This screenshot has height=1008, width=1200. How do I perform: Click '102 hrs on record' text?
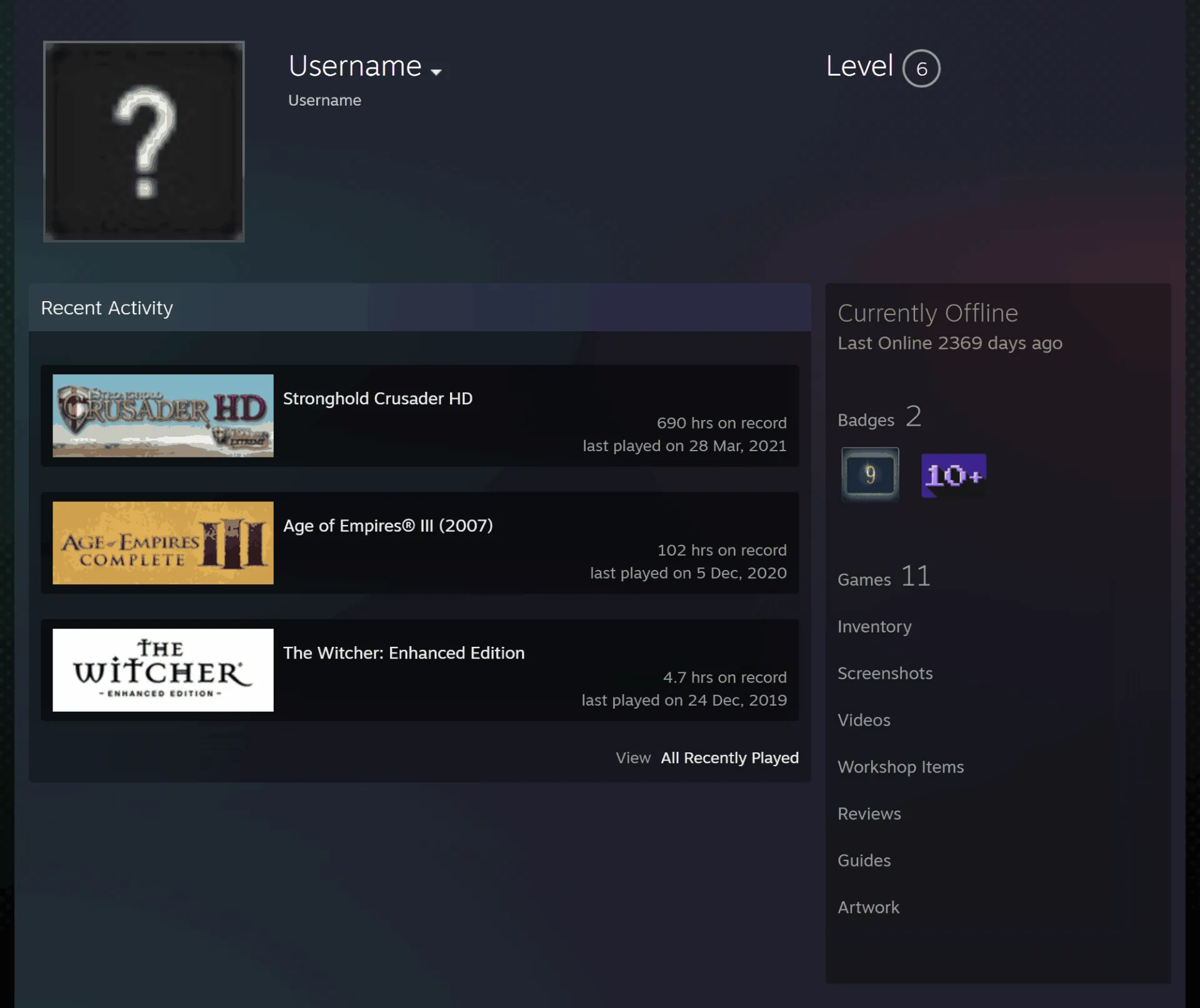tap(722, 551)
